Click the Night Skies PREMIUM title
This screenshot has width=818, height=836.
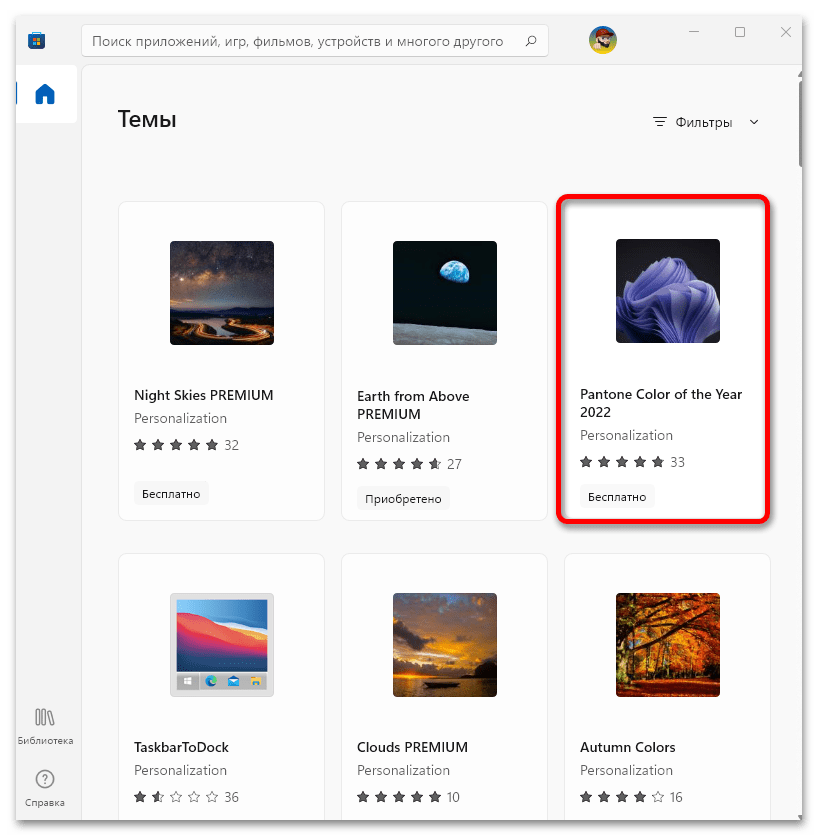[204, 395]
